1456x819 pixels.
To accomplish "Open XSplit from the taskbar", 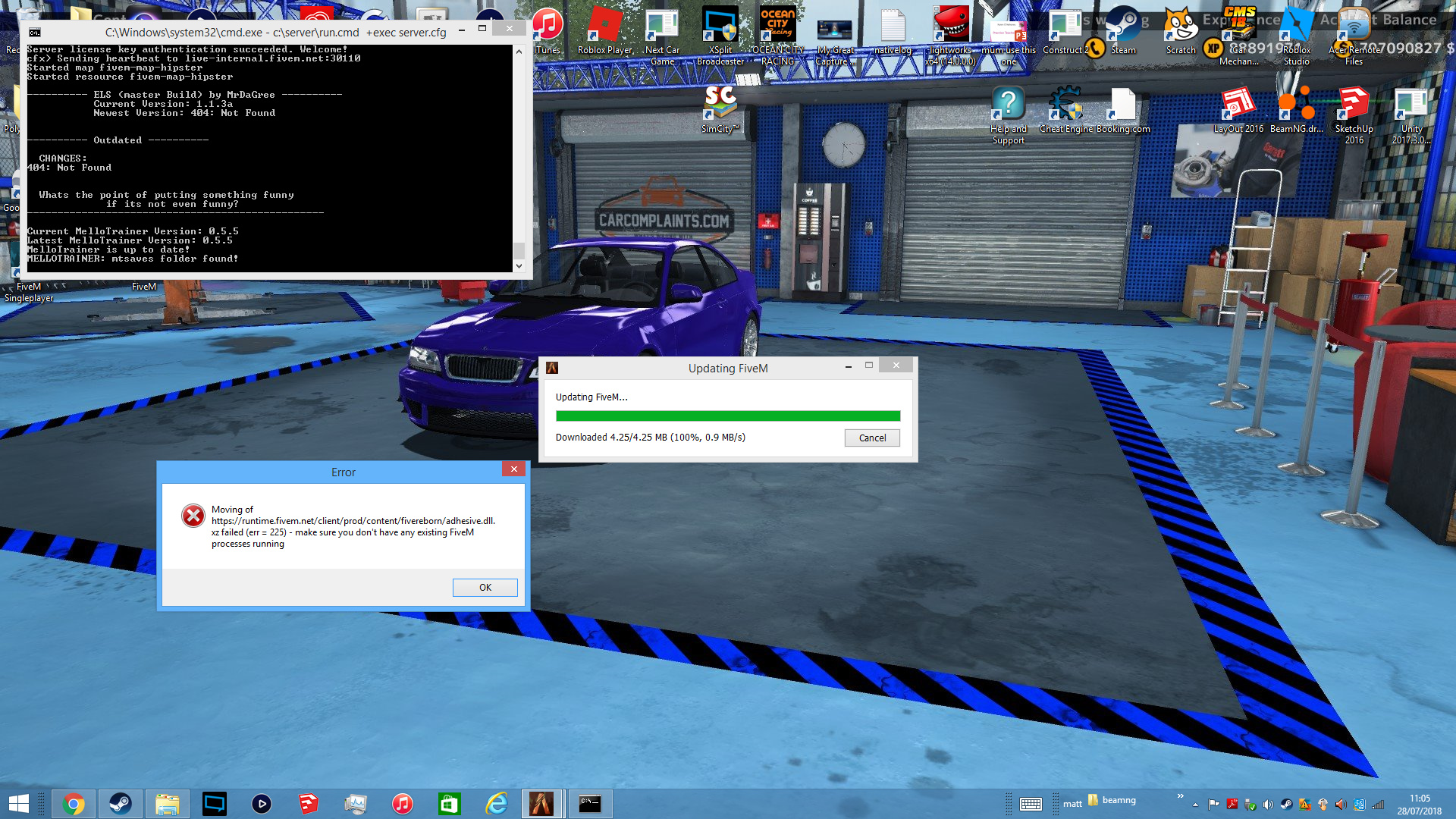I will (215, 804).
